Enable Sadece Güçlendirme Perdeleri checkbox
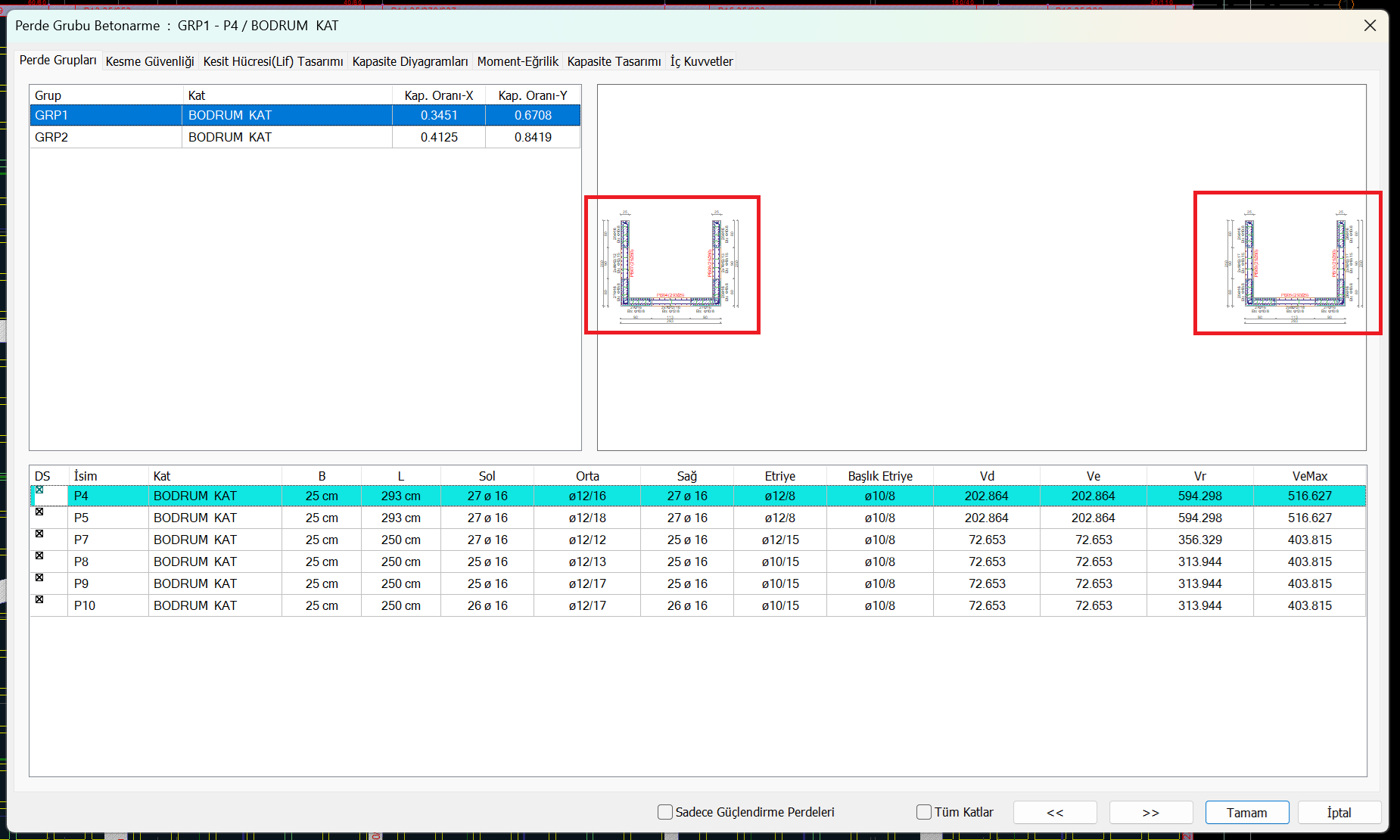 pos(665,812)
